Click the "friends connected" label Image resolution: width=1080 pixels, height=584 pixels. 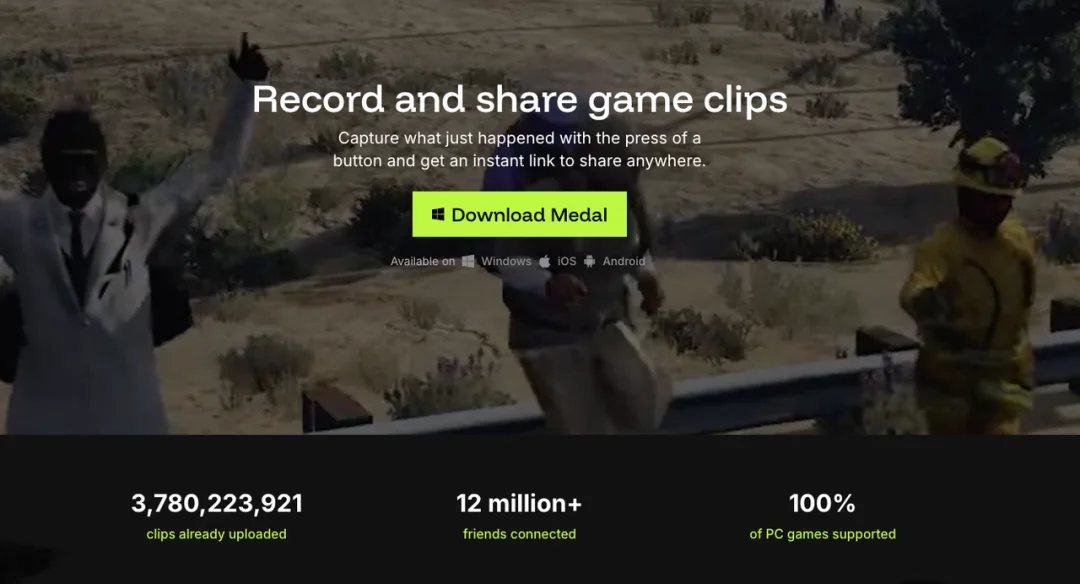coord(519,534)
